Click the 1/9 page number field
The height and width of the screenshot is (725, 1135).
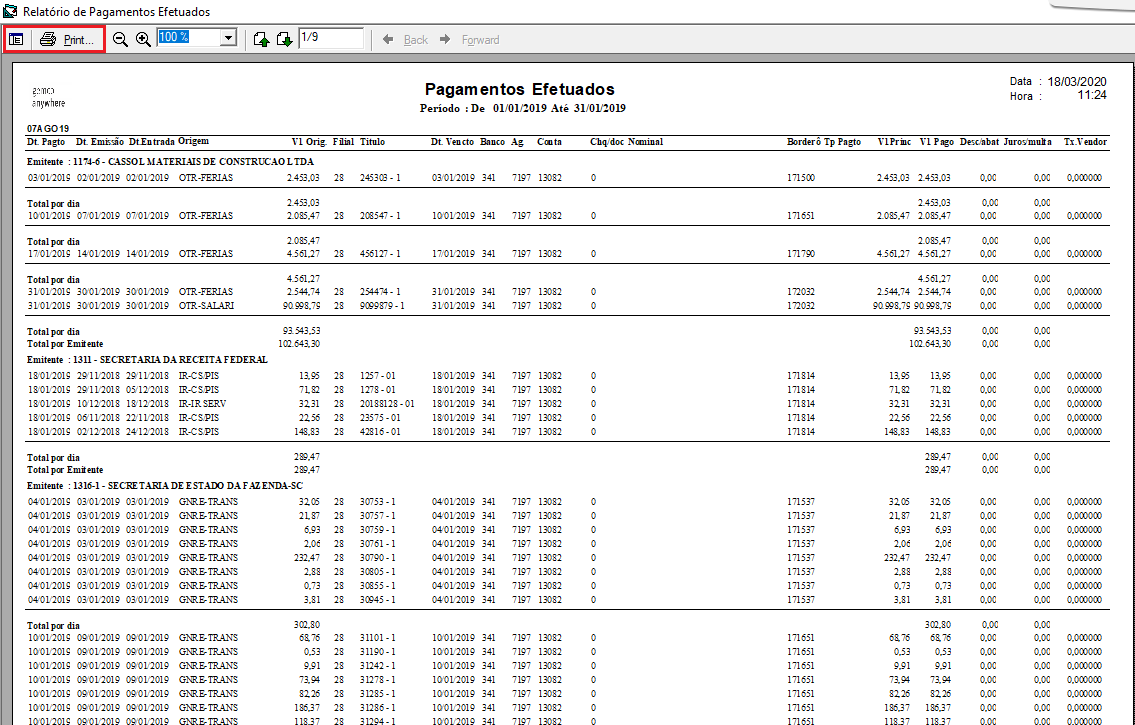click(x=331, y=38)
